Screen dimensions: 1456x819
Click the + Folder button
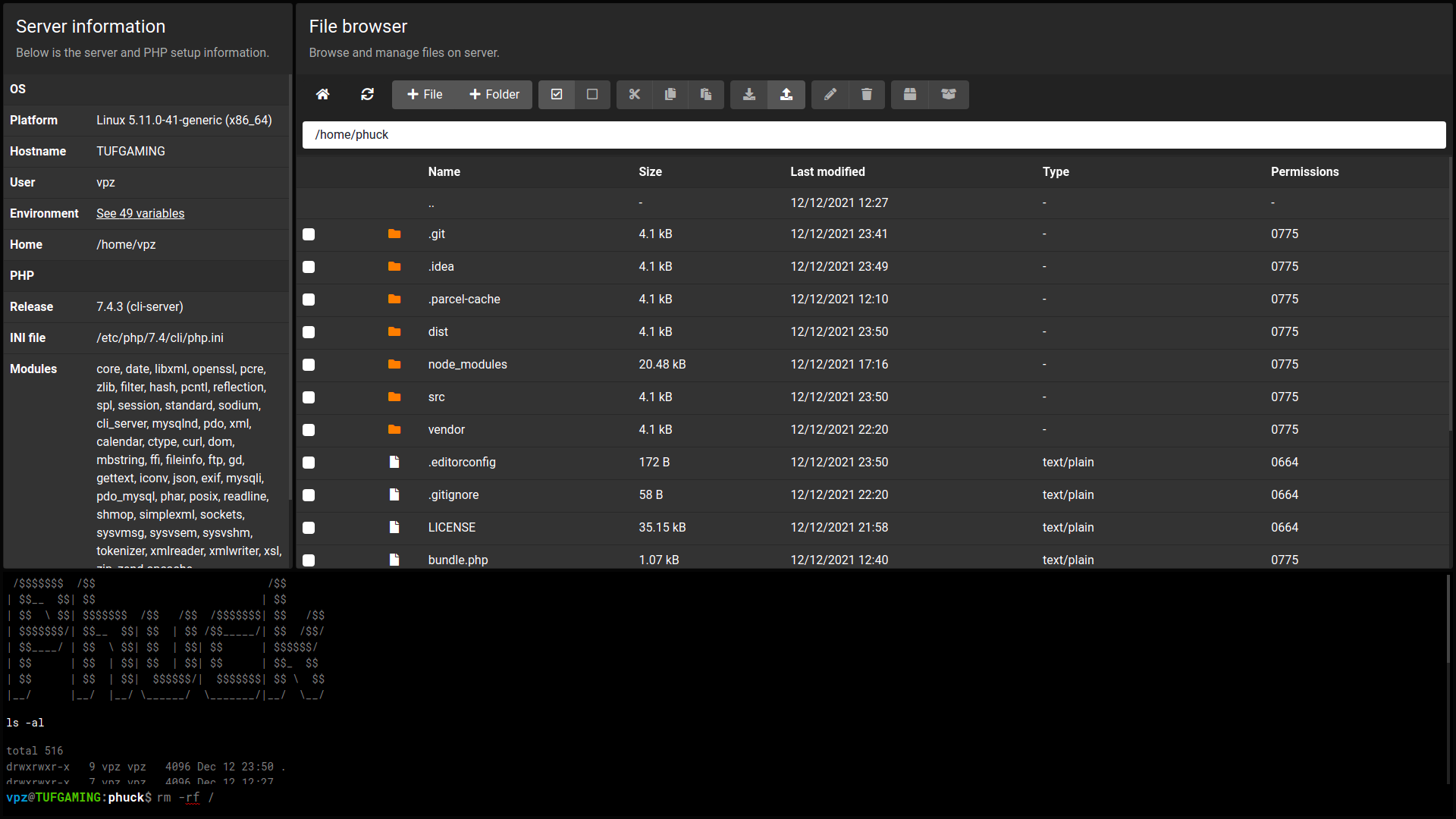(494, 94)
